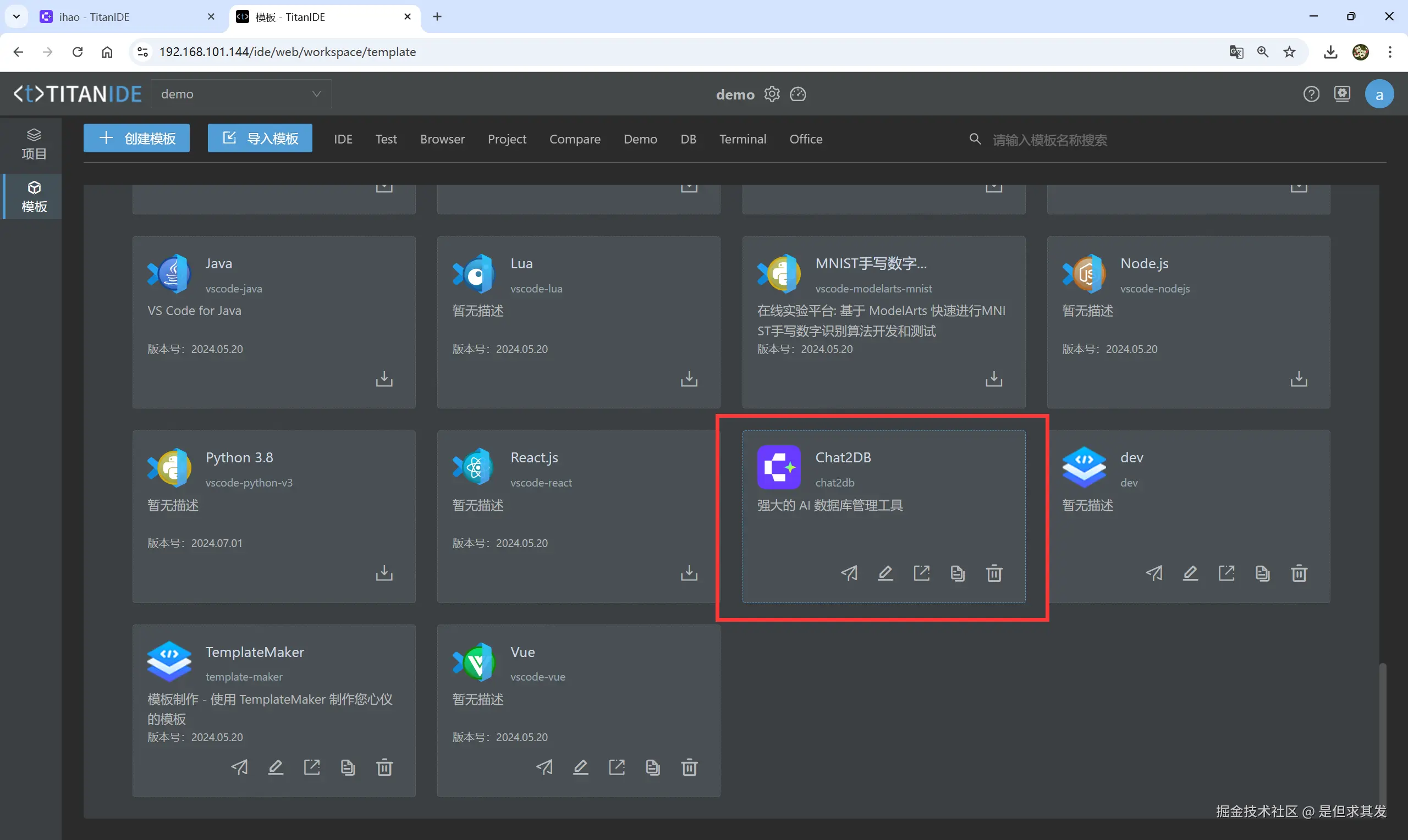
Task: Open the browser tab search dropdown
Action: 16,16
